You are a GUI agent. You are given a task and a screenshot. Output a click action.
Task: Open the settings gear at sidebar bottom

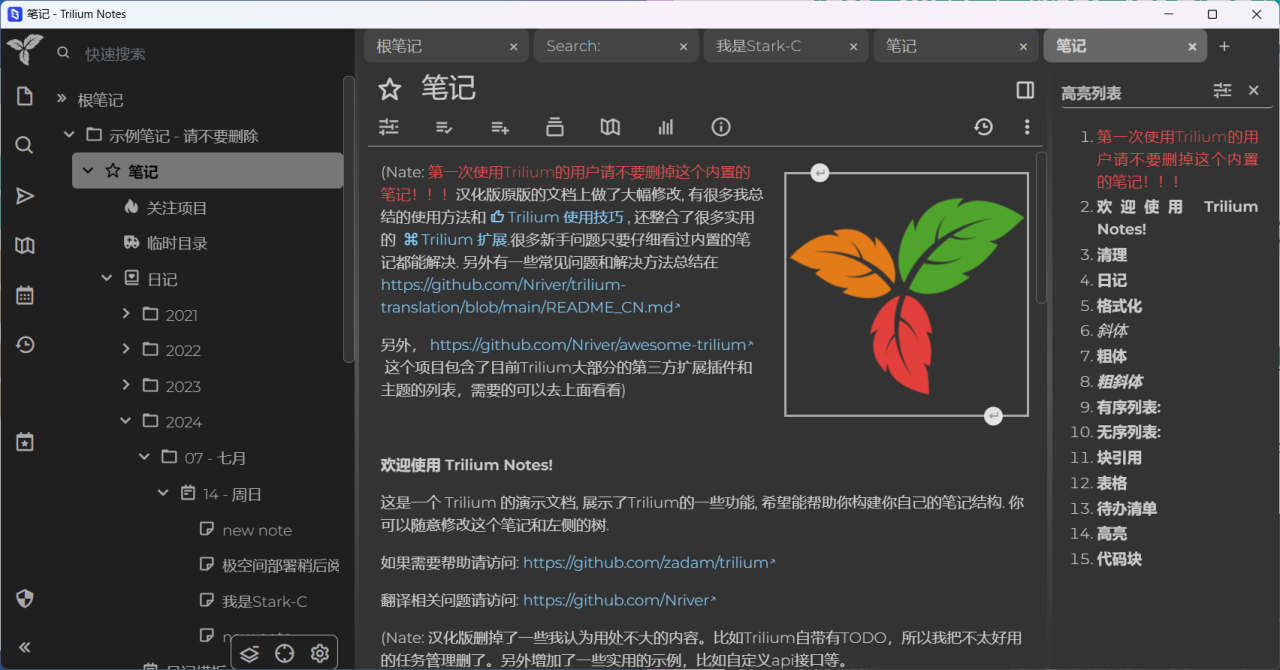[319, 652]
